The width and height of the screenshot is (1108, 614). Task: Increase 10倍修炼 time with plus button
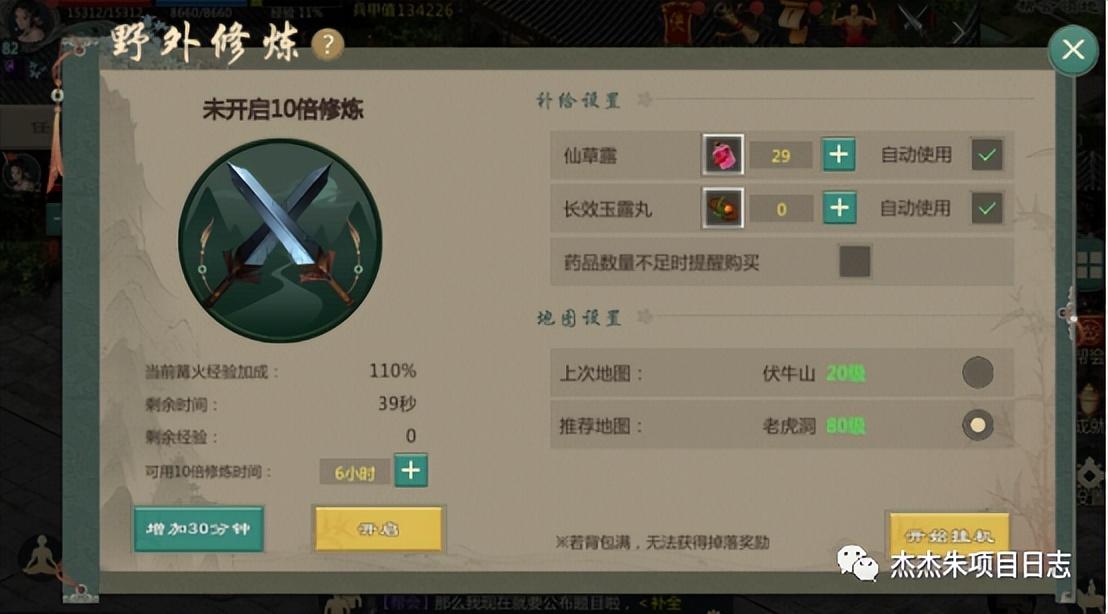coord(411,471)
